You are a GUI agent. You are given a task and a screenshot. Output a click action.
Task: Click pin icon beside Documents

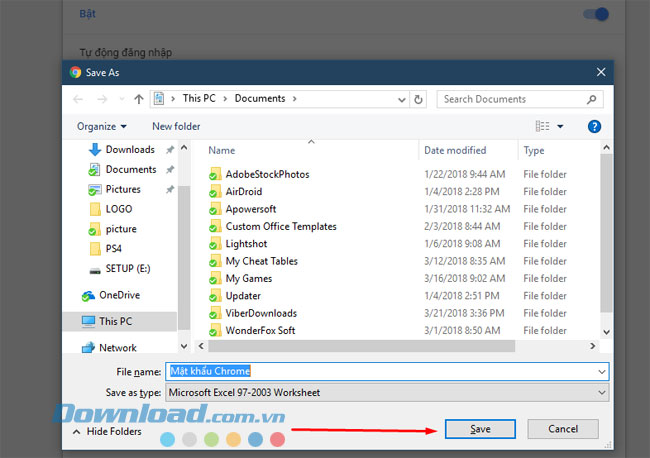170,170
